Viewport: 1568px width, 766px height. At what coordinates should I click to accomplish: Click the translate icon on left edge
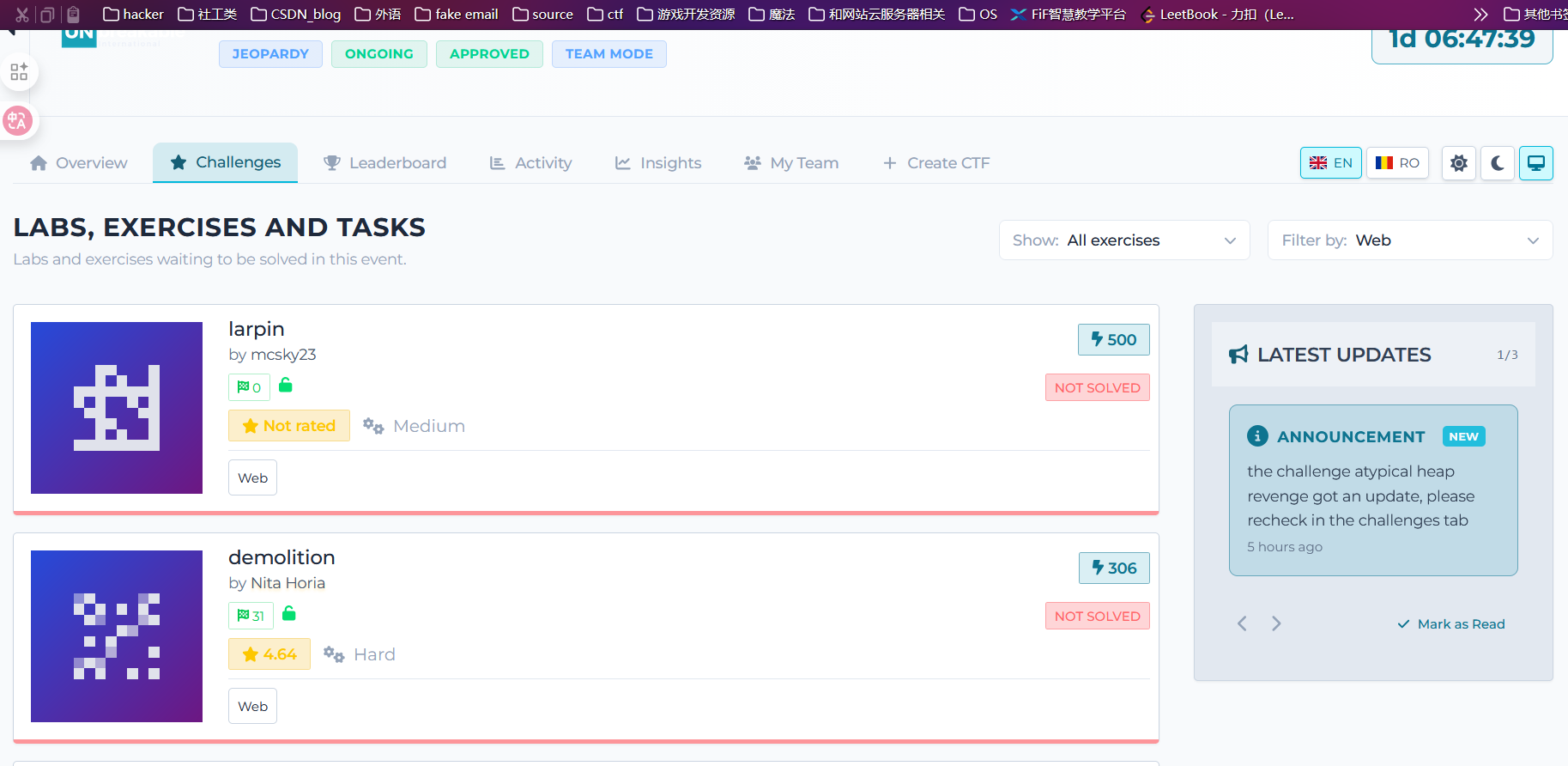click(x=17, y=121)
